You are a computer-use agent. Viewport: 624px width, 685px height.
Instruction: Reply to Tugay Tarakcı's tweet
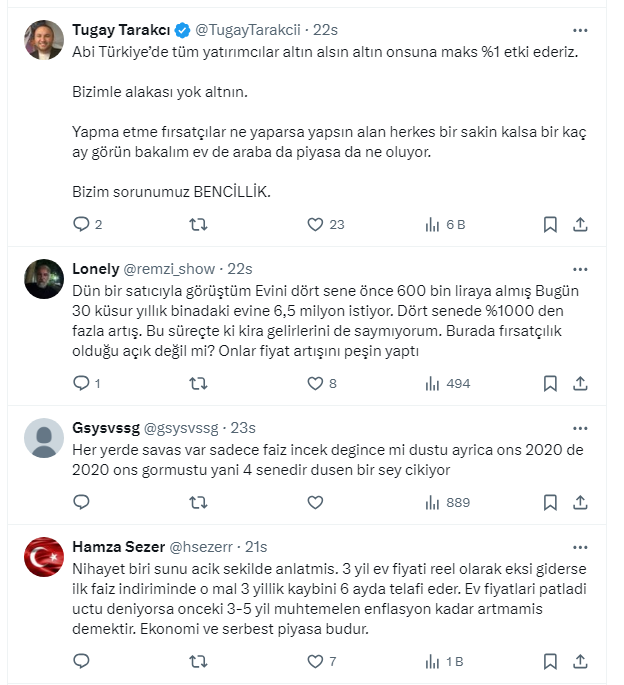82,225
